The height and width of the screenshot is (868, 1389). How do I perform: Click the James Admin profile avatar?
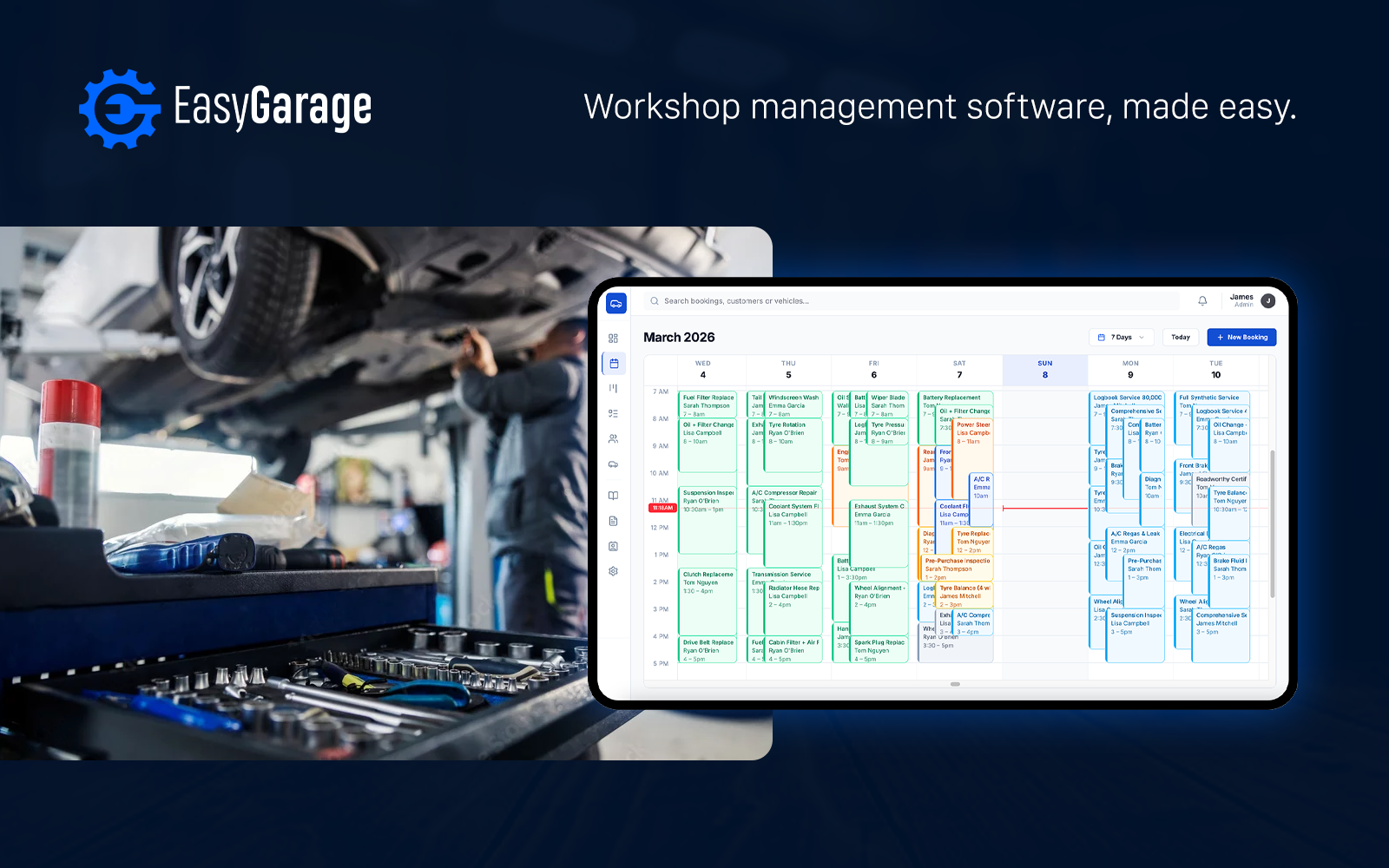1267,300
